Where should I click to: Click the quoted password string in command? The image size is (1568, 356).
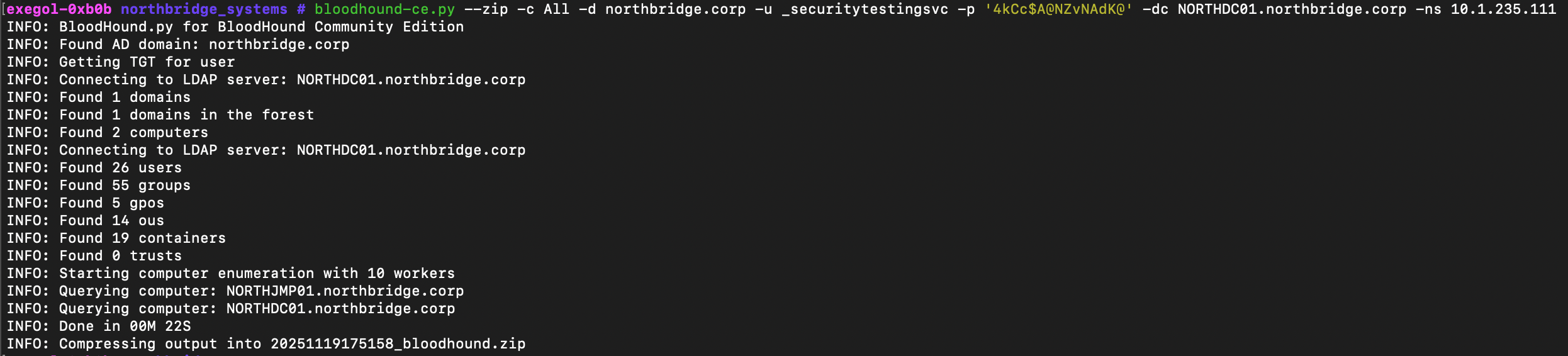pos(1058,9)
